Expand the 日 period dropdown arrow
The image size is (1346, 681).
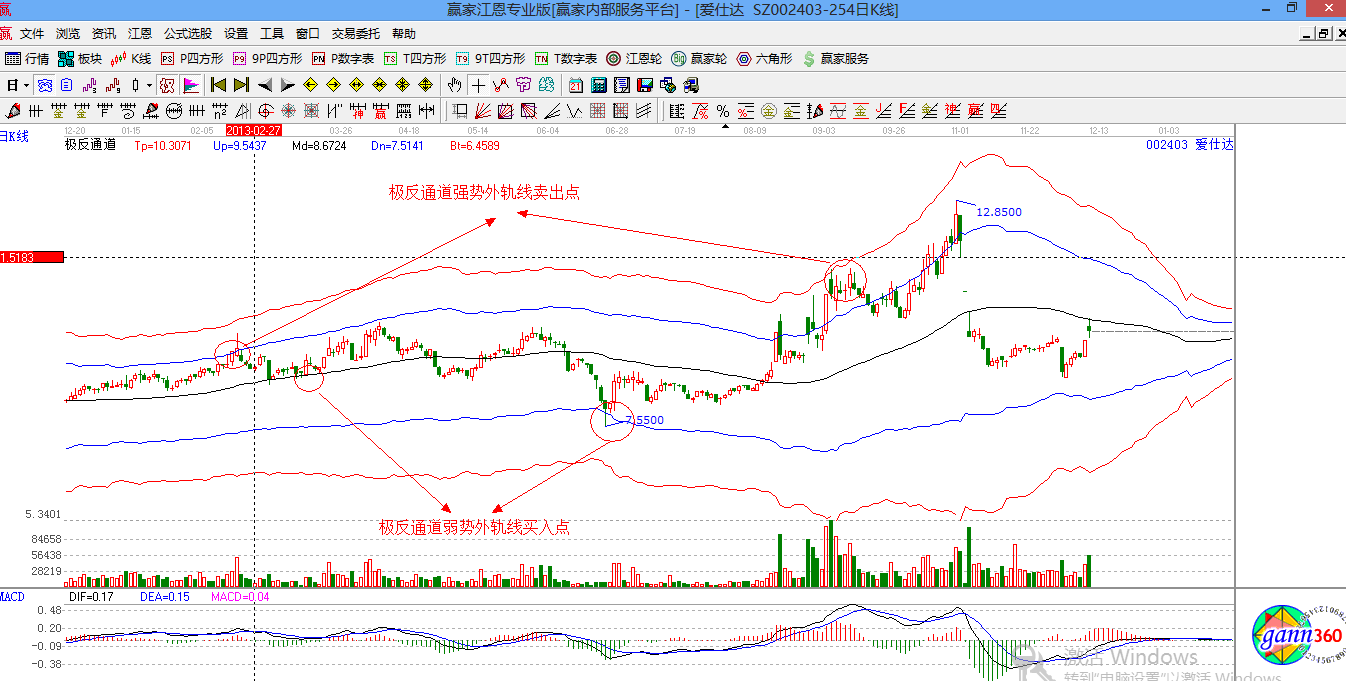tap(26, 85)
